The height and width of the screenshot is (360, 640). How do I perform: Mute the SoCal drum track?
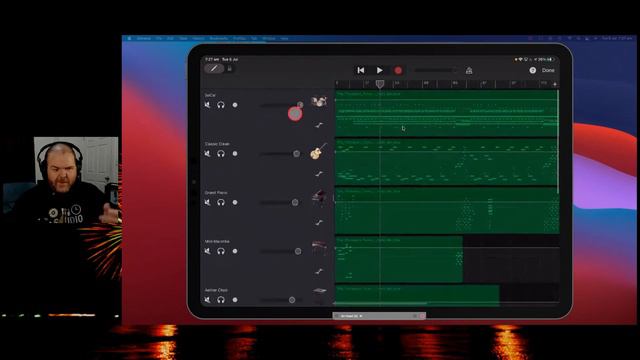pyautogui.click(x=207, y=105)
